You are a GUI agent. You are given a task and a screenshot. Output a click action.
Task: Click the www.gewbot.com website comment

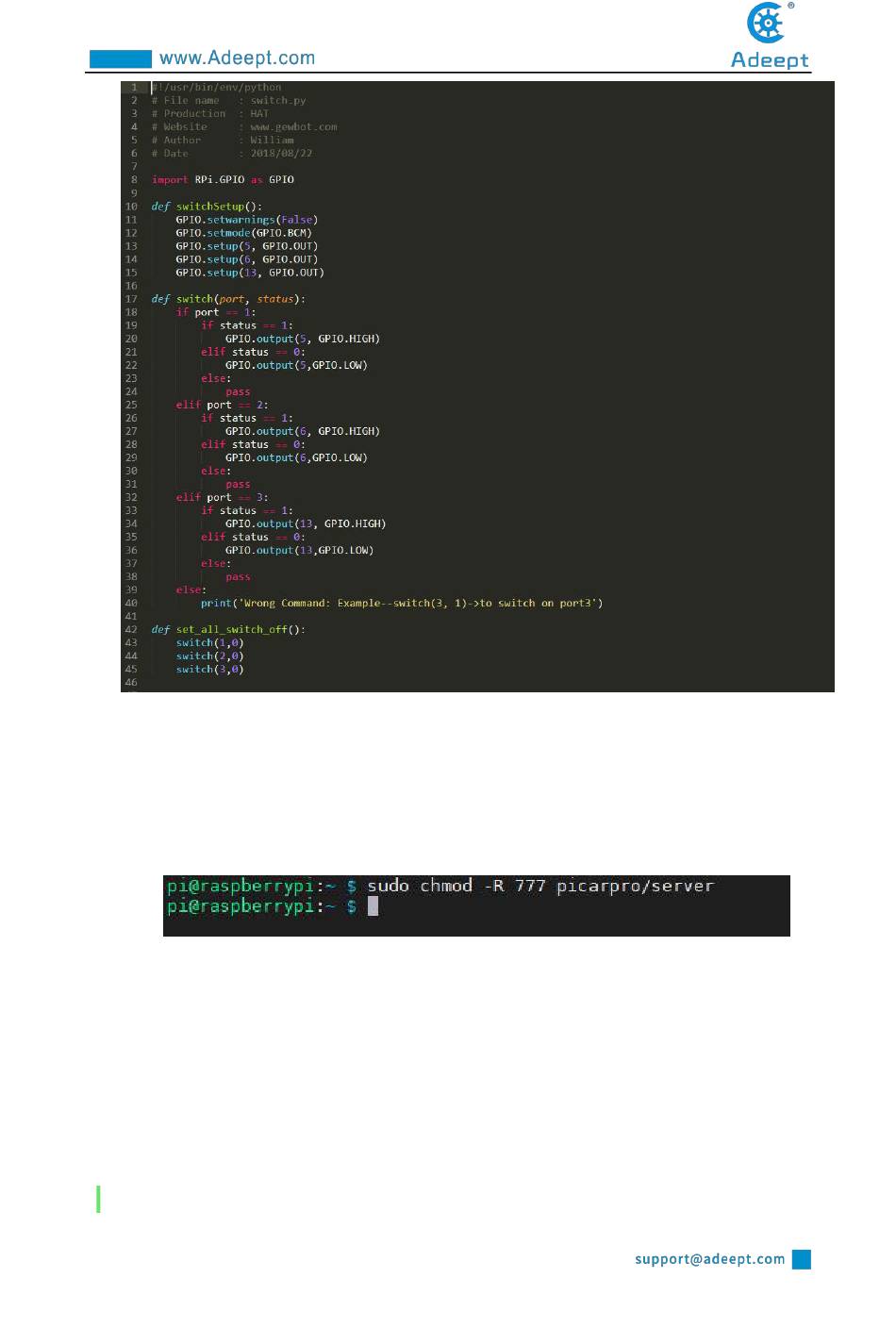pos(293,126)
